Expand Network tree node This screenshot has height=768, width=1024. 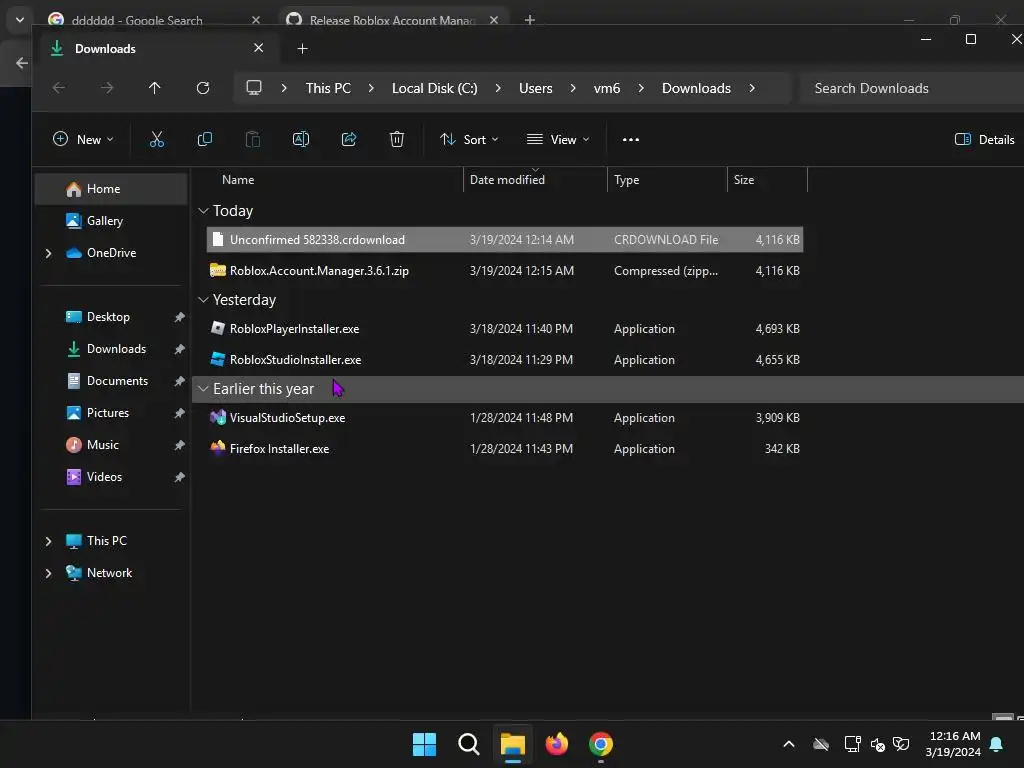[48, 573]
